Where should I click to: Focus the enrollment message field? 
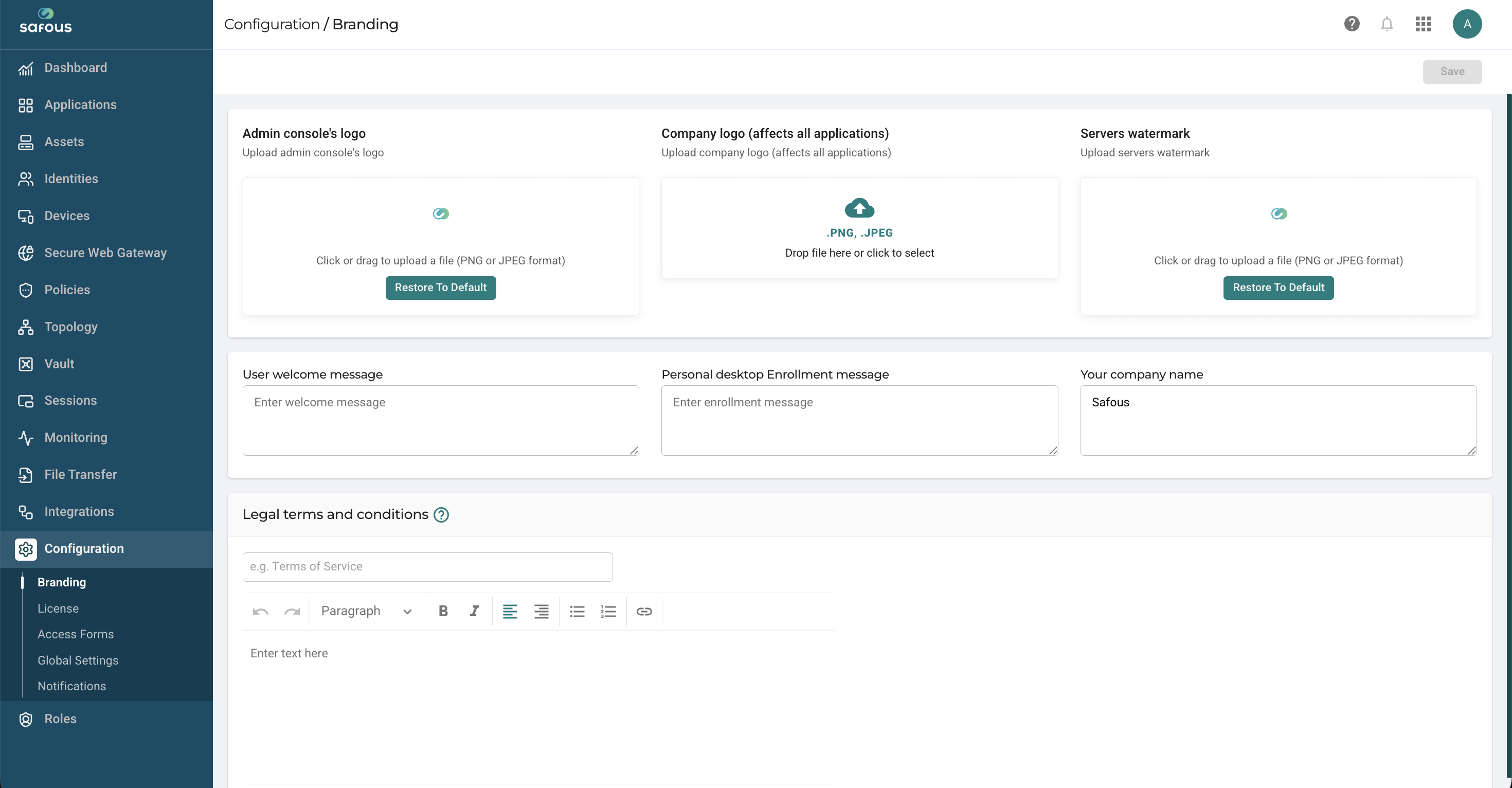(x=859, y=420)
